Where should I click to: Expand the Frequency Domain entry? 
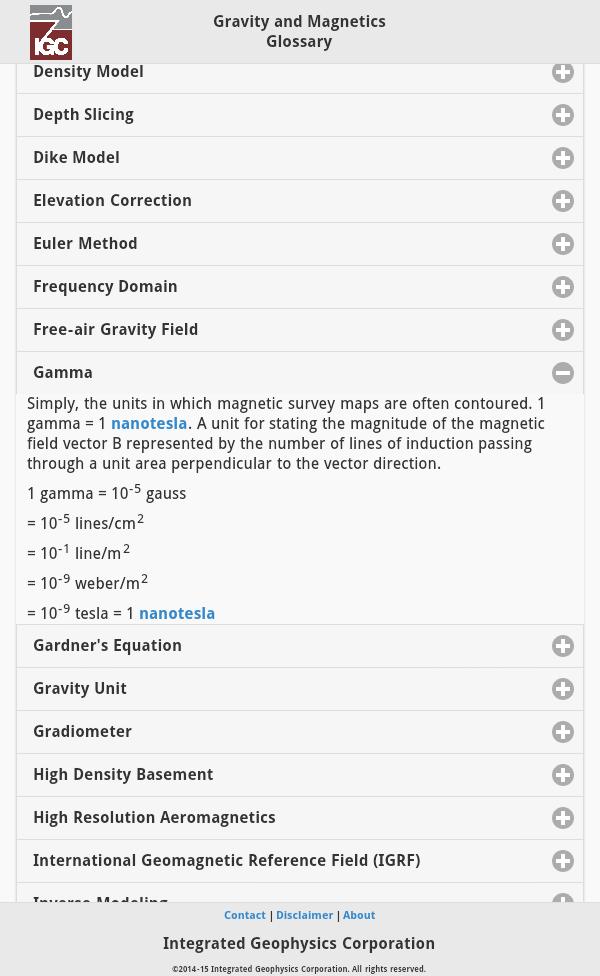[x=563, y=287]
